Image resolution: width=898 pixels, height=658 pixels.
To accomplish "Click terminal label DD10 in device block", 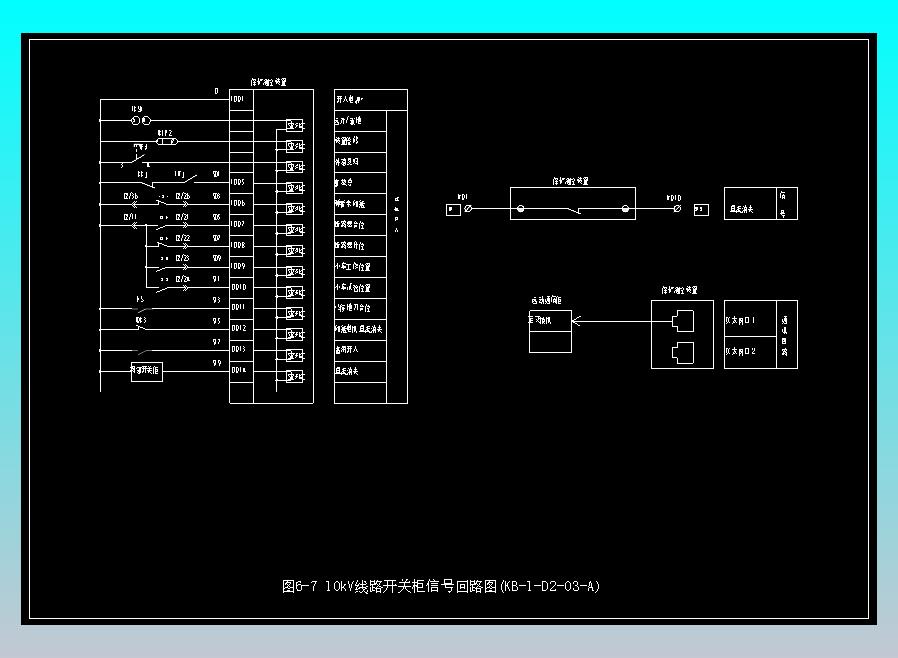I will pyautogui.click(x=239, y=287).
